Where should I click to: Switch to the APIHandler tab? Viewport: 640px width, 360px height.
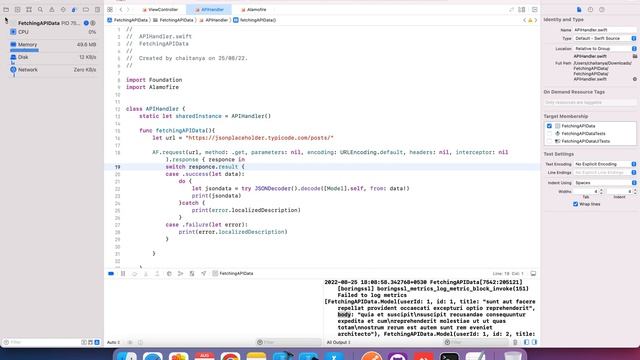[x=209, y=9]
